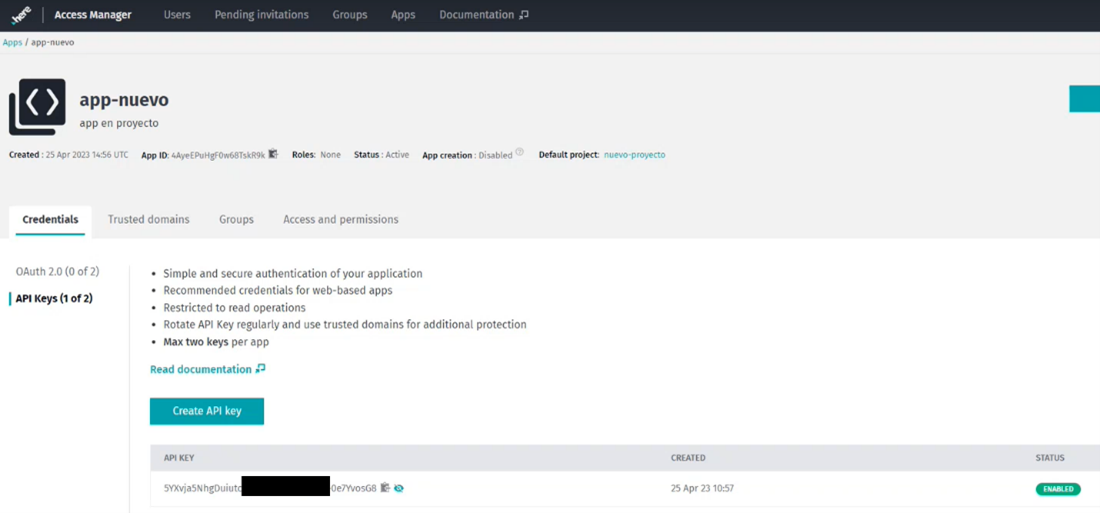Viewport: 1100px width, 513px height.
Task: Select OAuth 2.0 credentials section
Action: [x=57, y=272]
